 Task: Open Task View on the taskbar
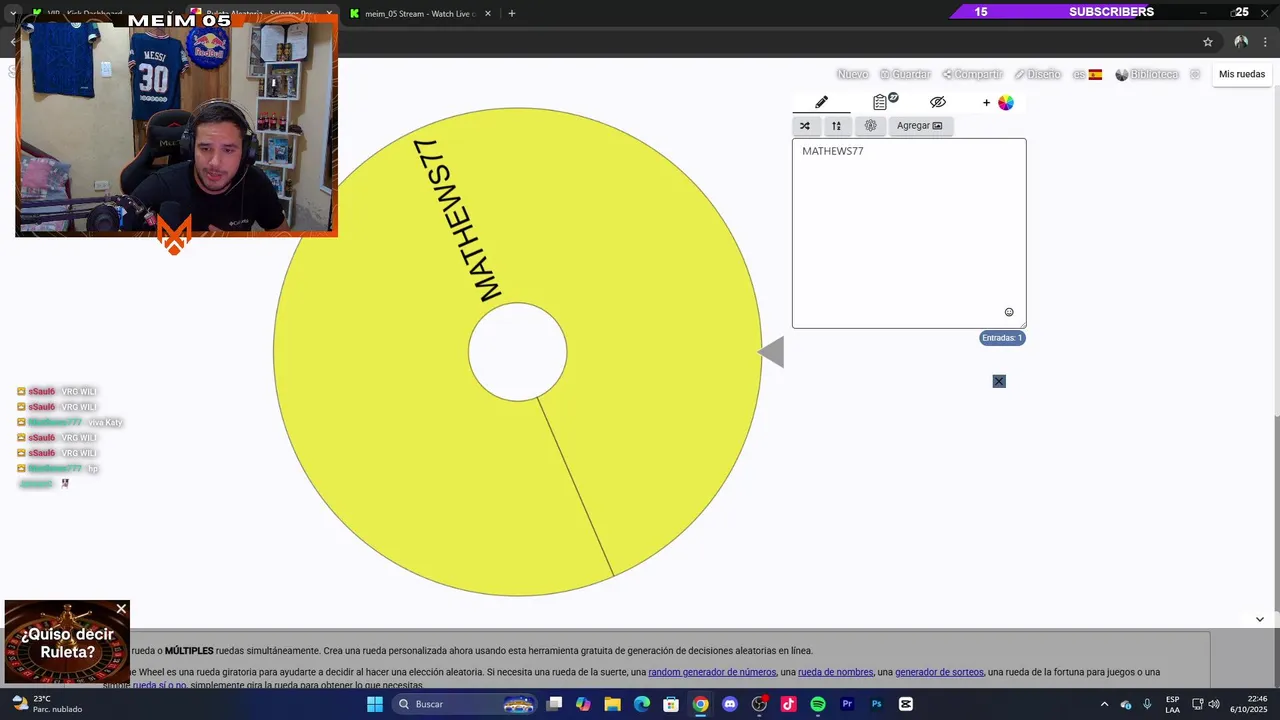pos(555,704)
